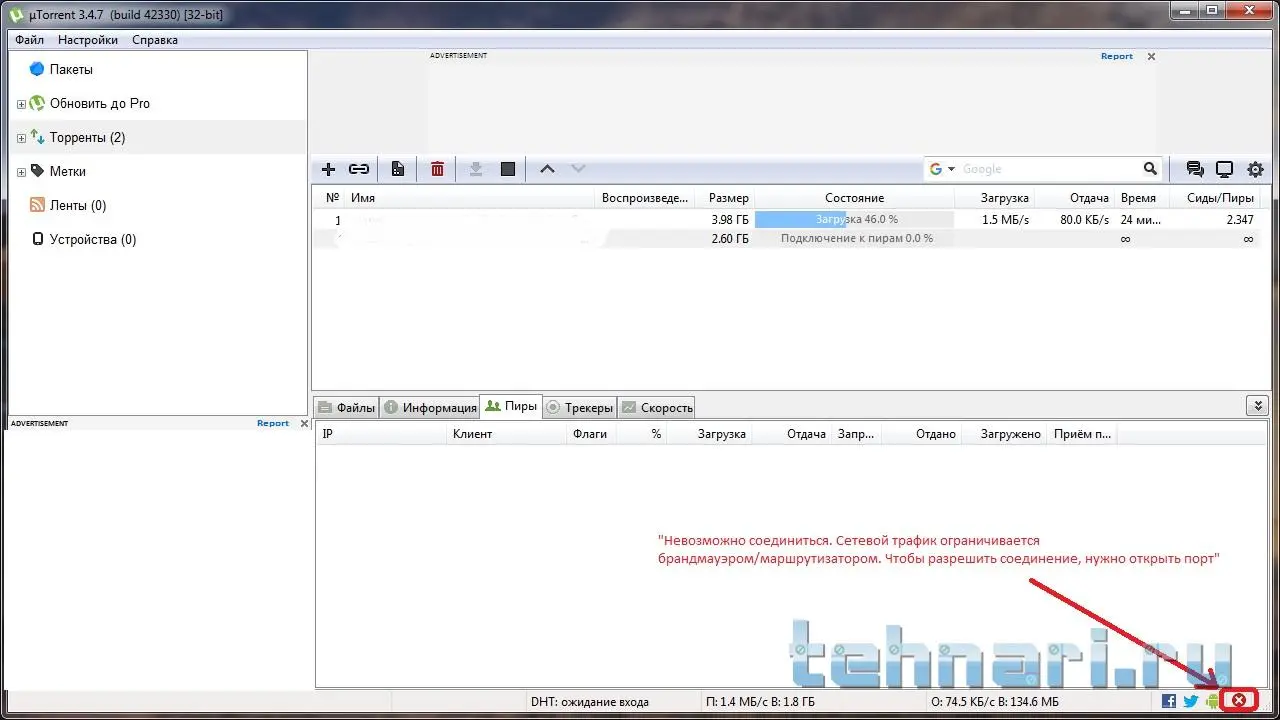1280x720 pixels.
Task: Switch to the Скорость tab
Action: (657, 407)
